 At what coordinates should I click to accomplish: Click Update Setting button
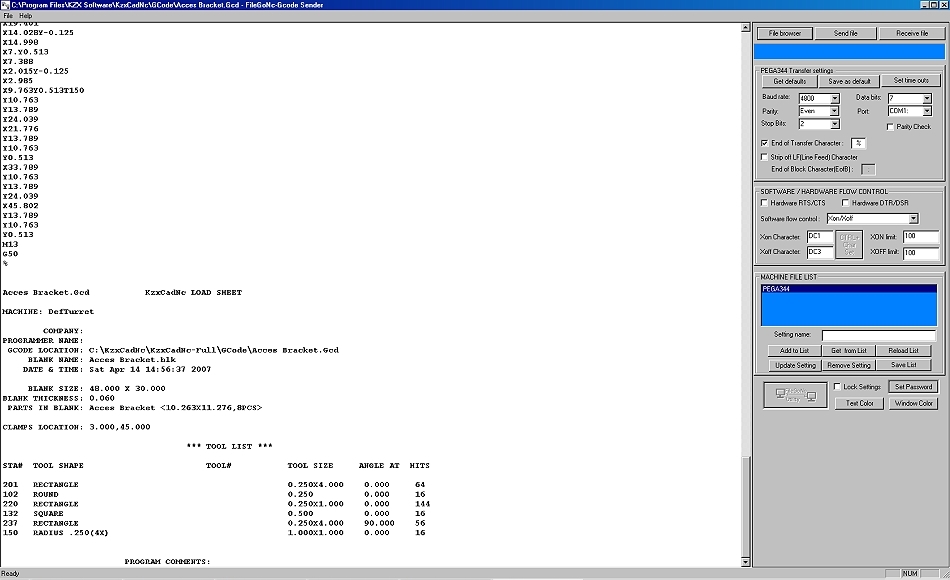pos(795,365)
